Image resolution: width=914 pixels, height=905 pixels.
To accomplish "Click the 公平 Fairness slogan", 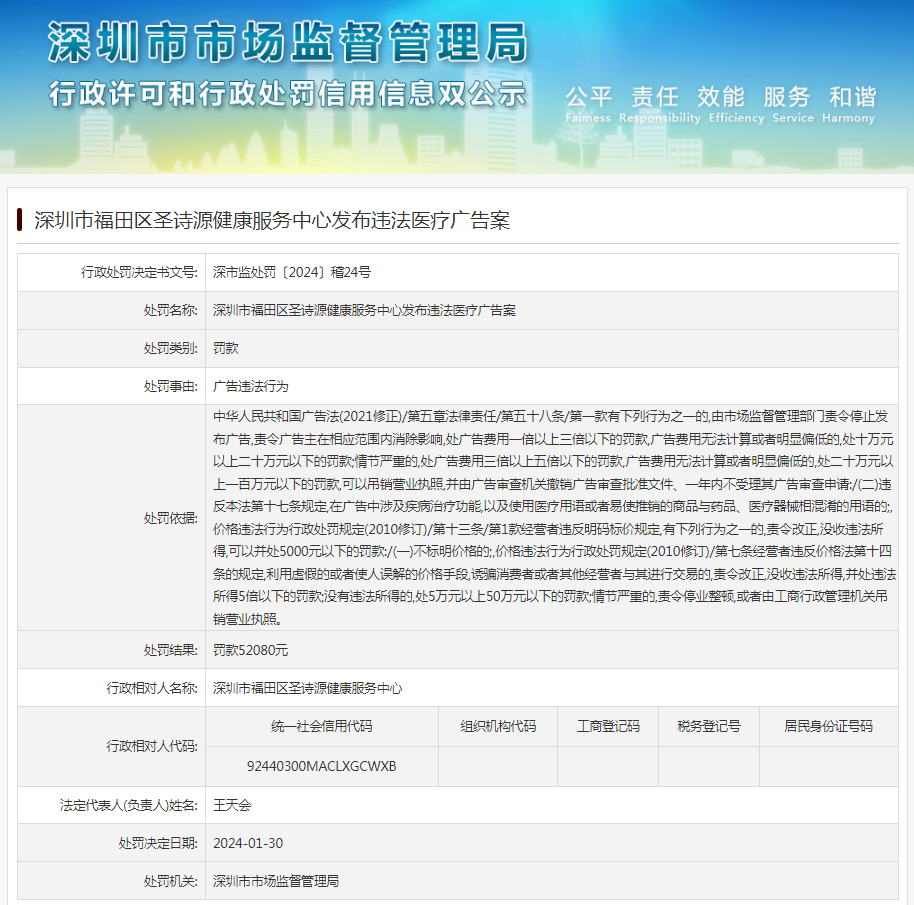I will (x=588, y=104).
